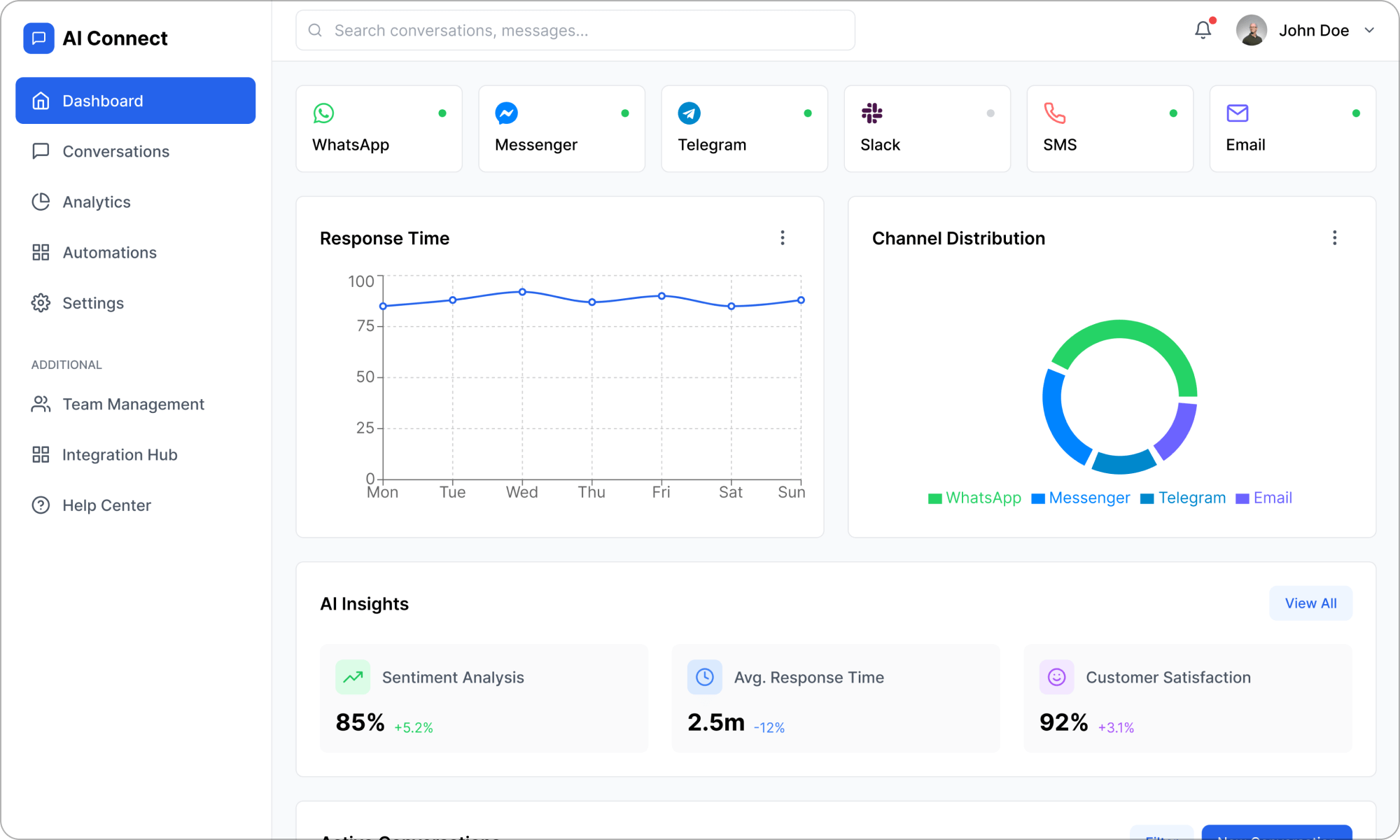Open the Help Center

tap(106, 505)
